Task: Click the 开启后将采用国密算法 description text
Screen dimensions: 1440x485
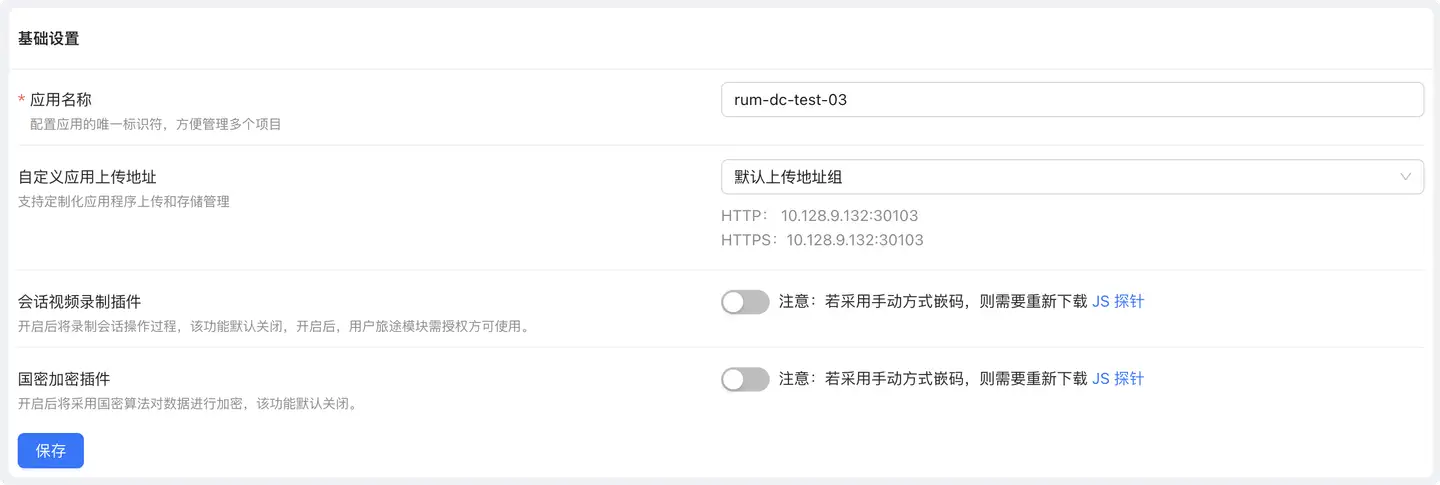Action: 188,404
